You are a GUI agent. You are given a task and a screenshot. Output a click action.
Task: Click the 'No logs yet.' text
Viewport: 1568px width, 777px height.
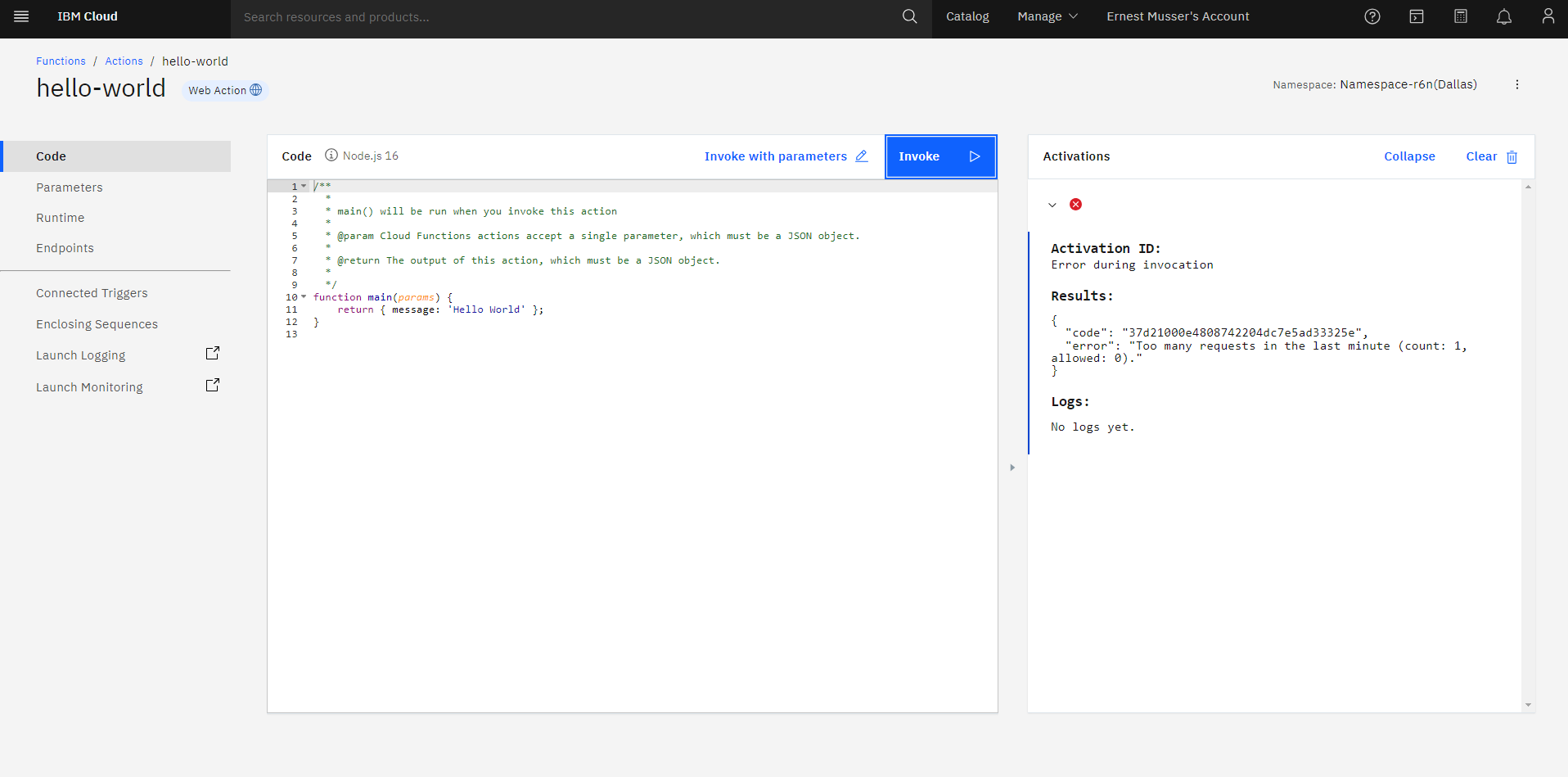(1093, 427)
